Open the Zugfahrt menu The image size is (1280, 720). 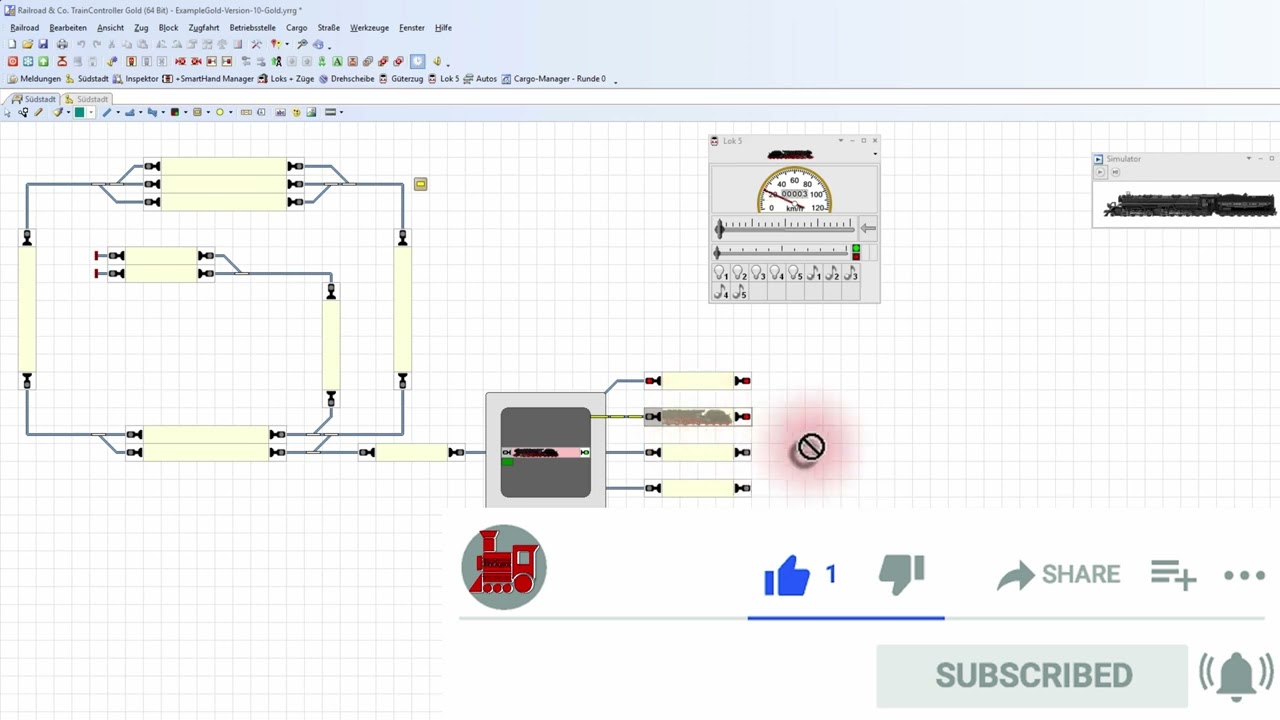pyautogui.click(x=203, y=28)
